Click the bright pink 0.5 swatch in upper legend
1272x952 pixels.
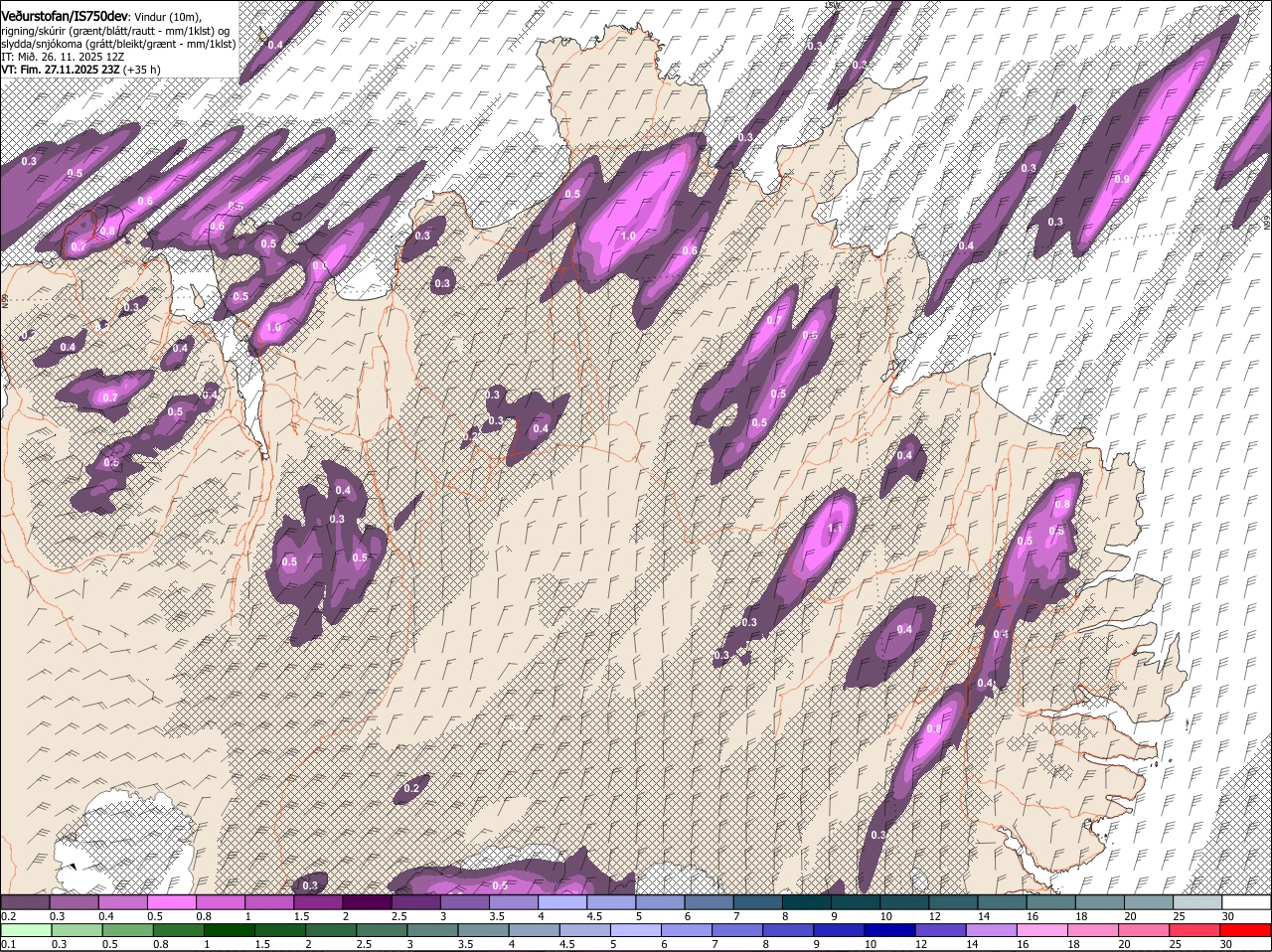point(172,902)
